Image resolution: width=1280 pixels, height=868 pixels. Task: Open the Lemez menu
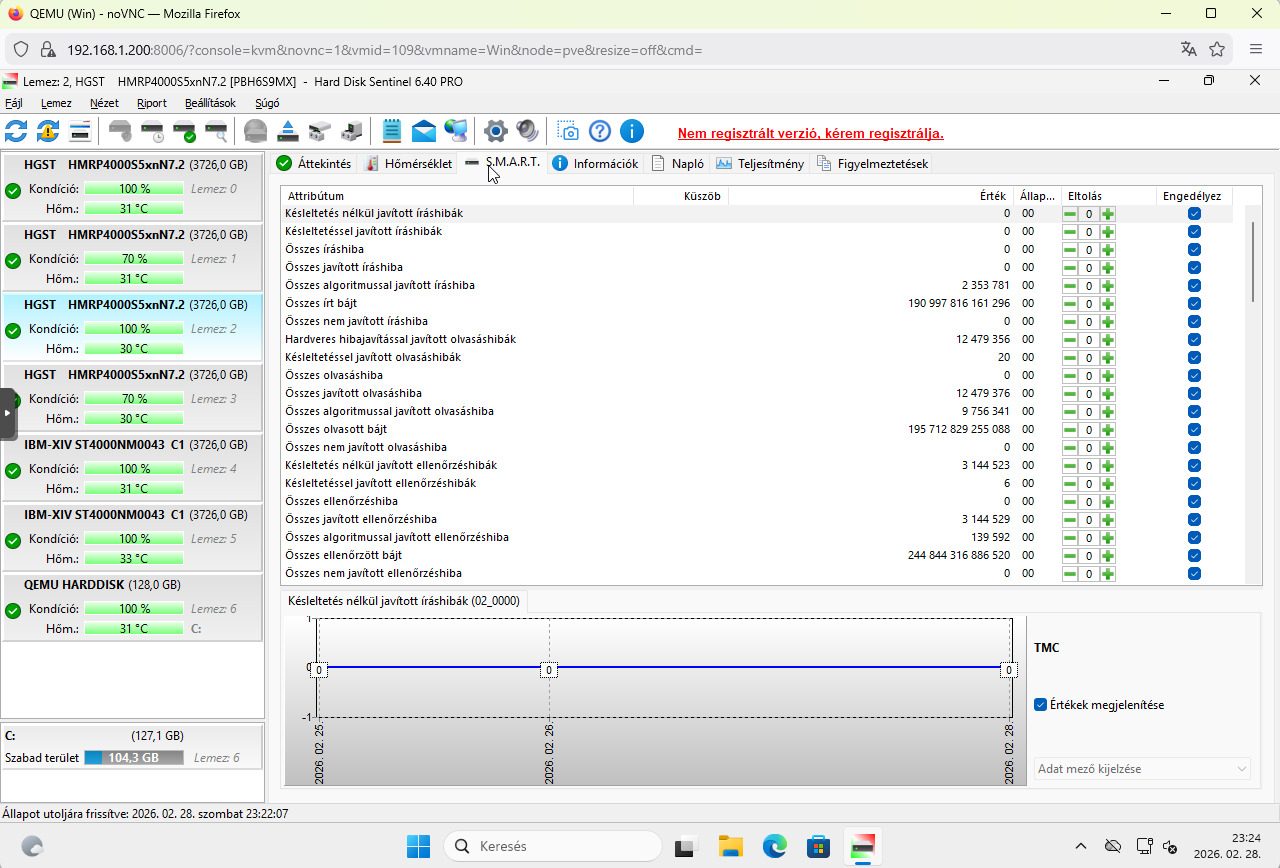(x=56, y=103)
